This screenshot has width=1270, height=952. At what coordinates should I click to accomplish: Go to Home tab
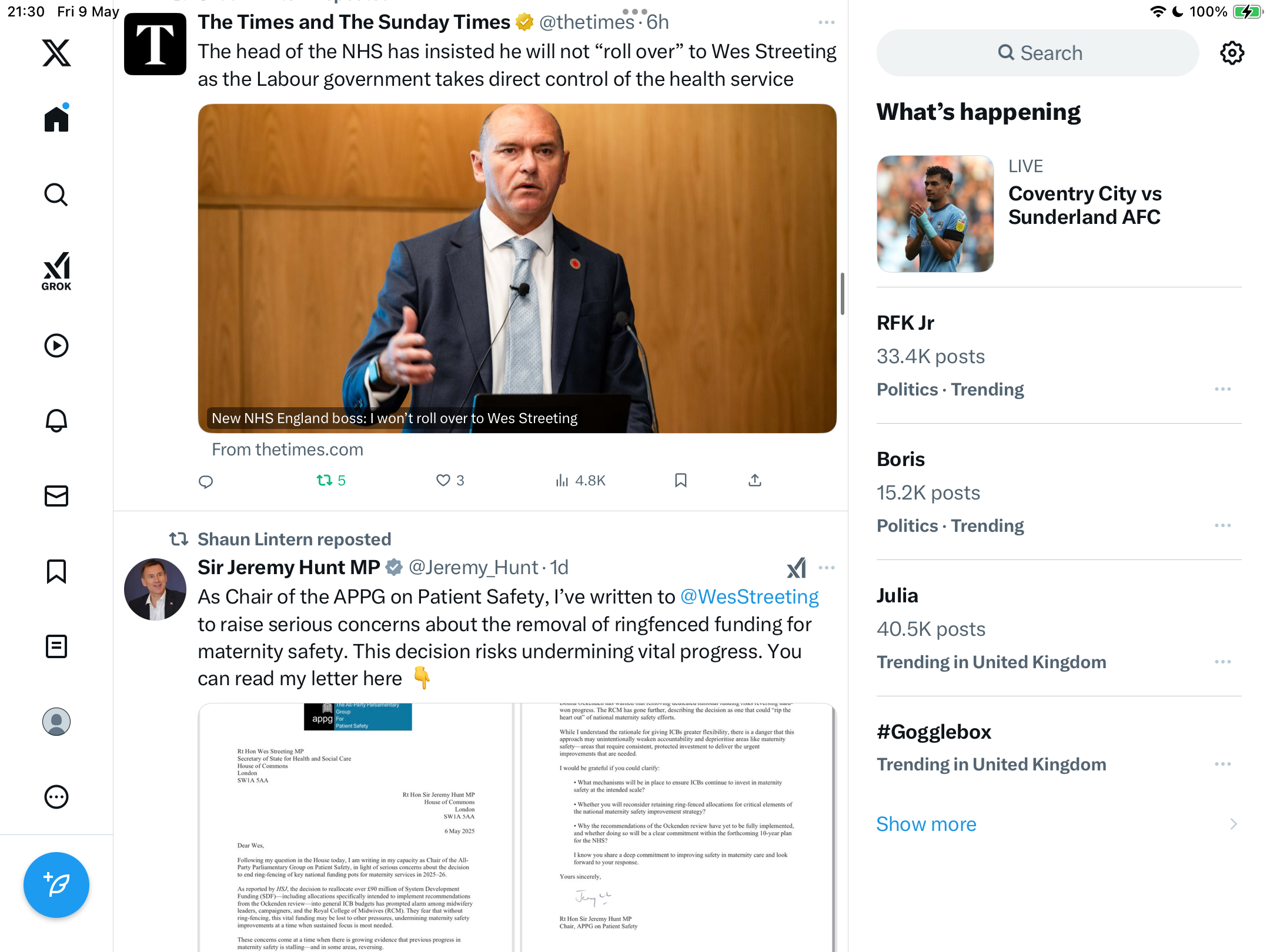tap(56, 119)
